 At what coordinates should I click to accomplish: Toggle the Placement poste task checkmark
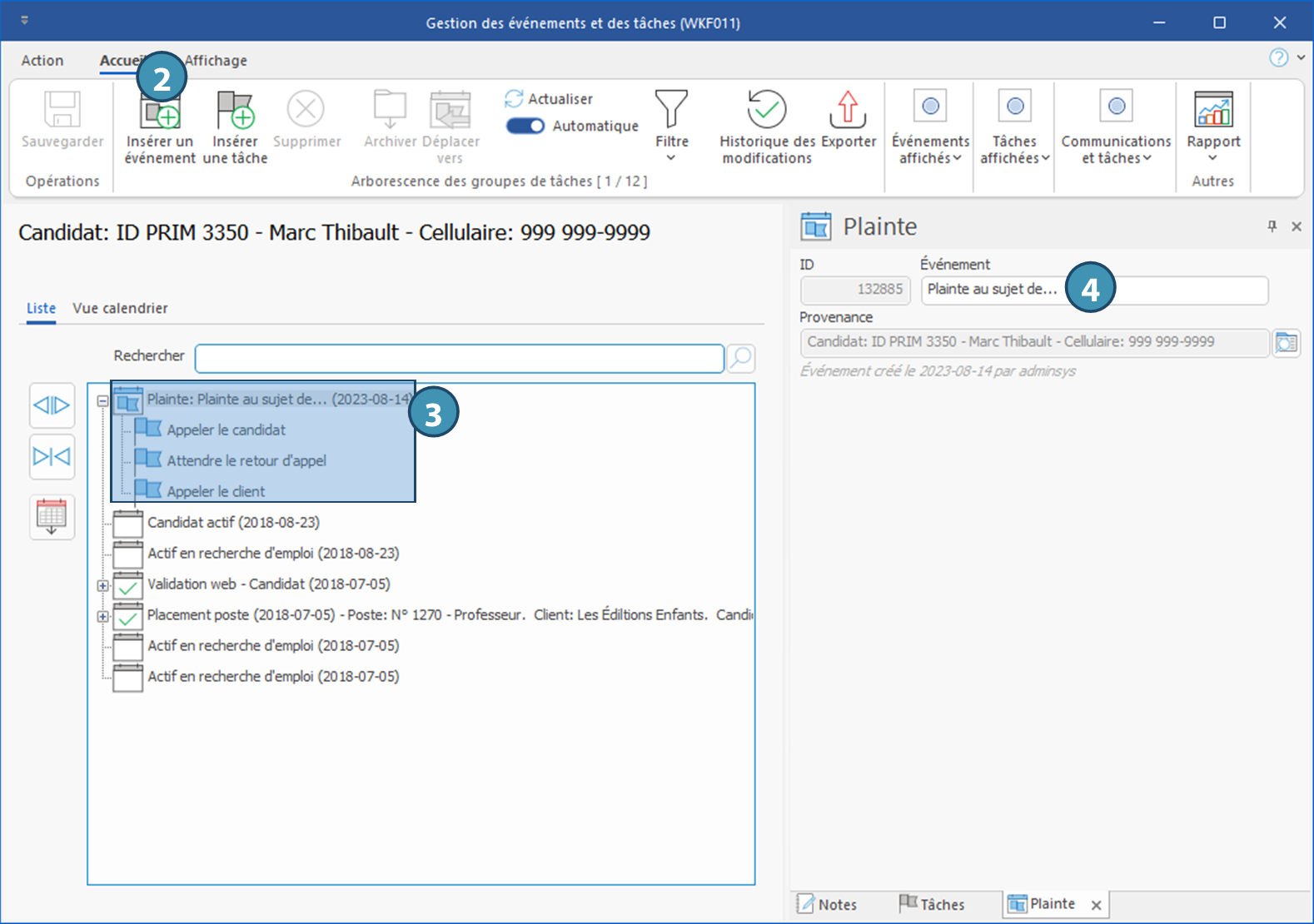tap(127, 617)
